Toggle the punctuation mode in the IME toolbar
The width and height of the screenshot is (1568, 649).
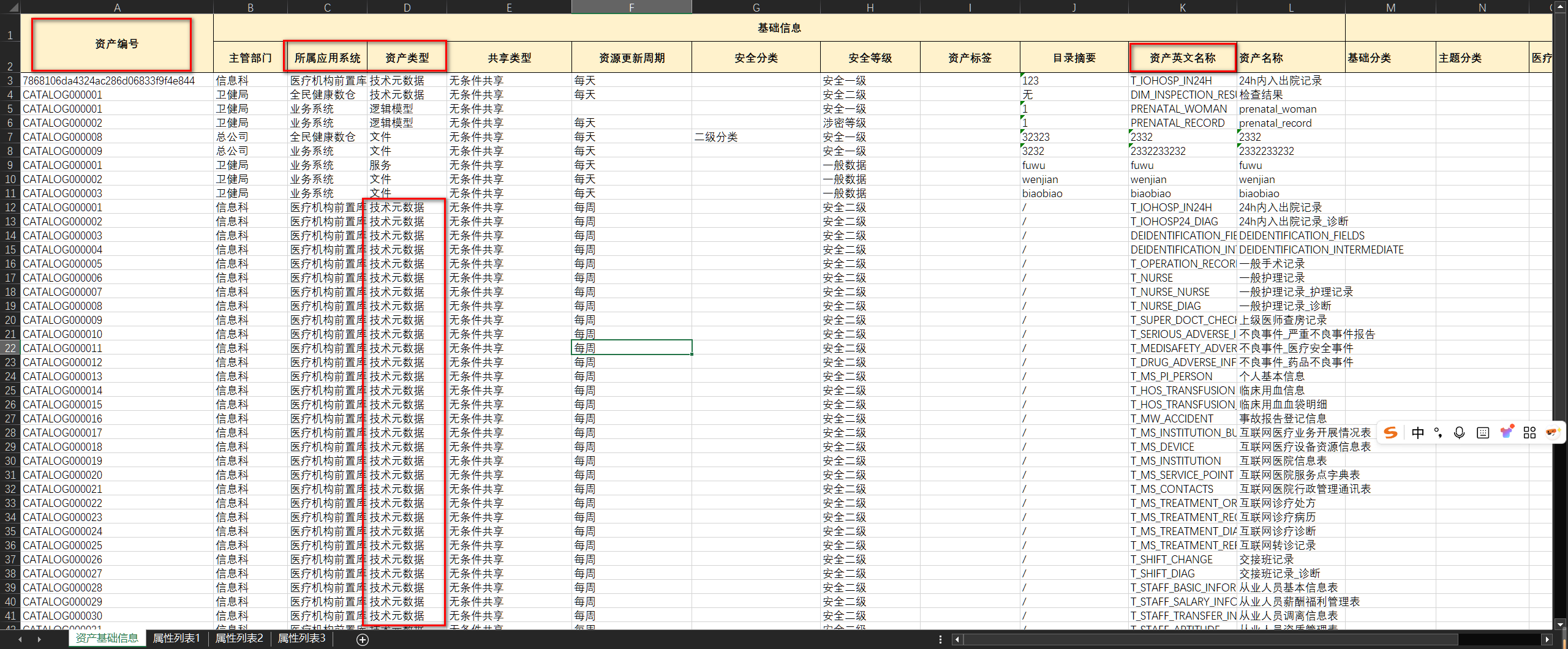1438,433
